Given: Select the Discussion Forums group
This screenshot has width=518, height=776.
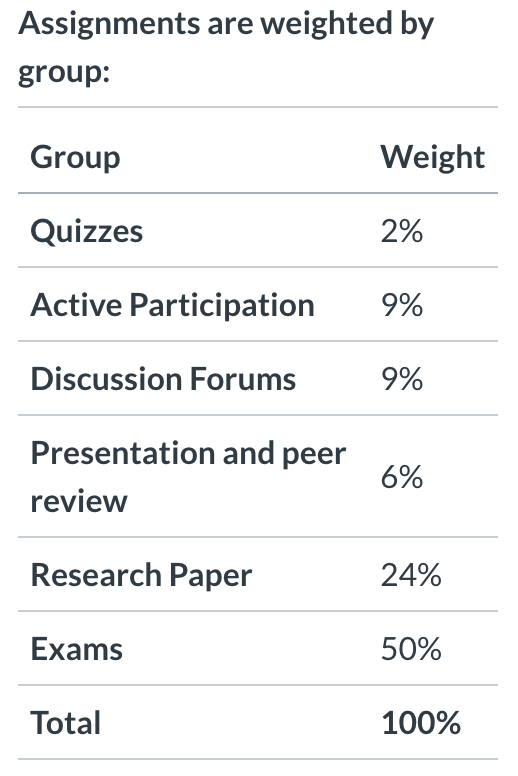Looking at the screenshot, I should [163, 379].
